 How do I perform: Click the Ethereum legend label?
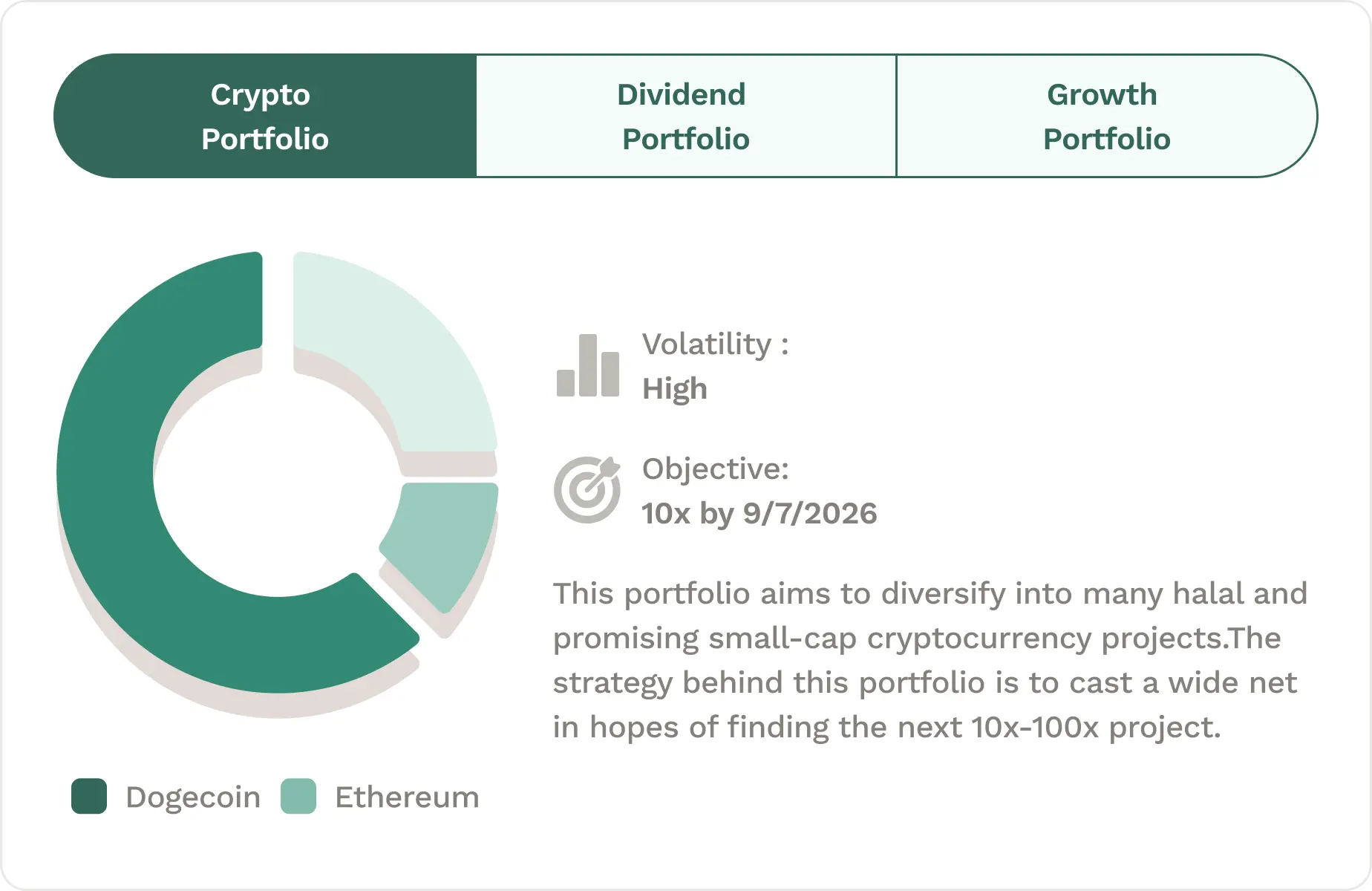point(407,797)
